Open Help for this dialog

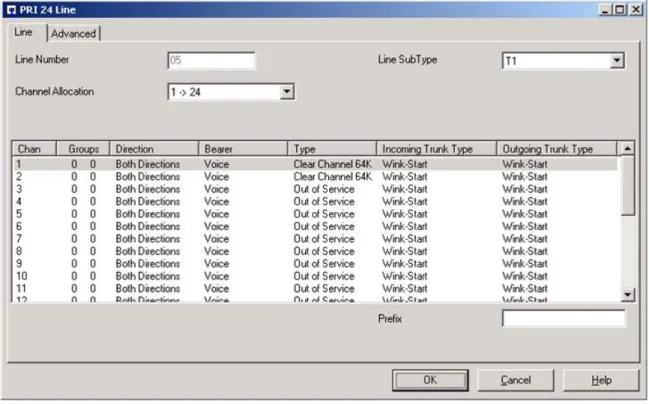[x=601, y=380]
